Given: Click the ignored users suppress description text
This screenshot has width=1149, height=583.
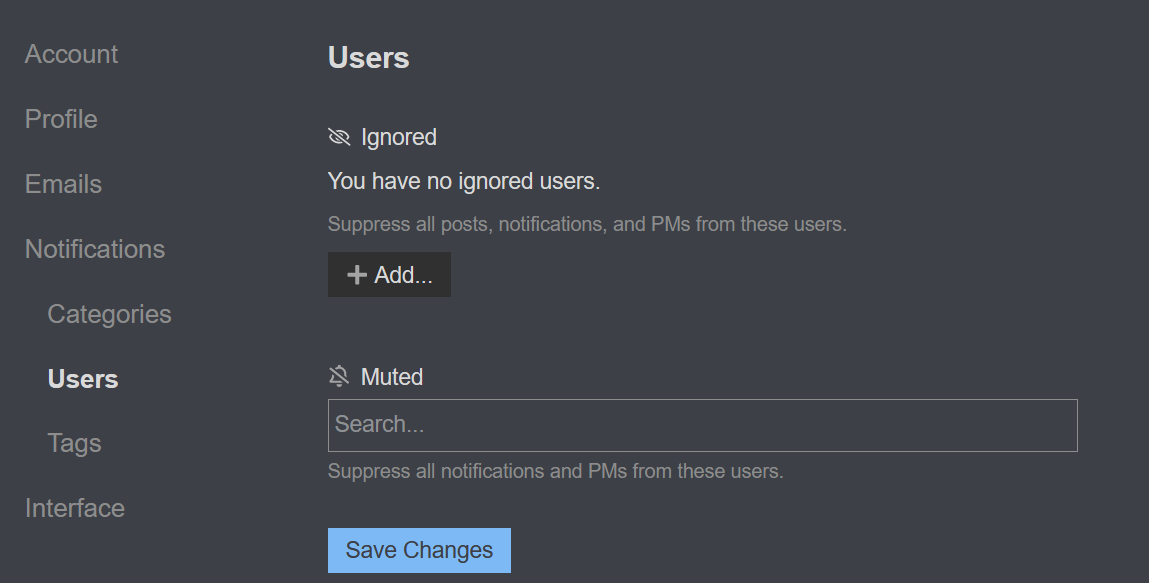Looking at the screenshot, I should pyautogui.click(x=587, y=224).
